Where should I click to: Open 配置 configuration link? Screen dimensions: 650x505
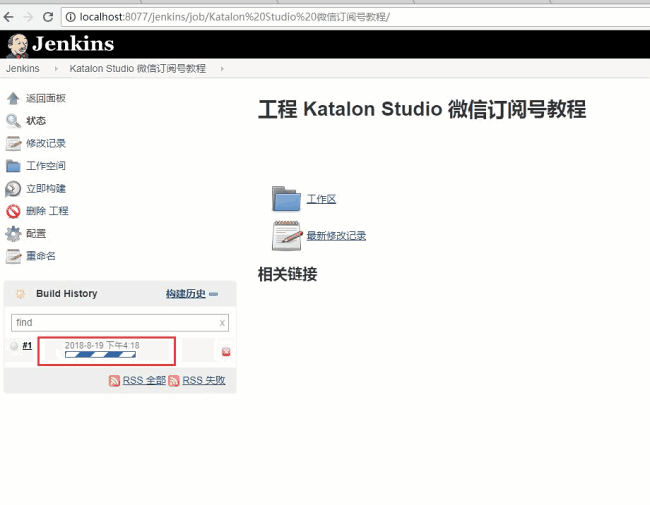[x=36, y=233]
